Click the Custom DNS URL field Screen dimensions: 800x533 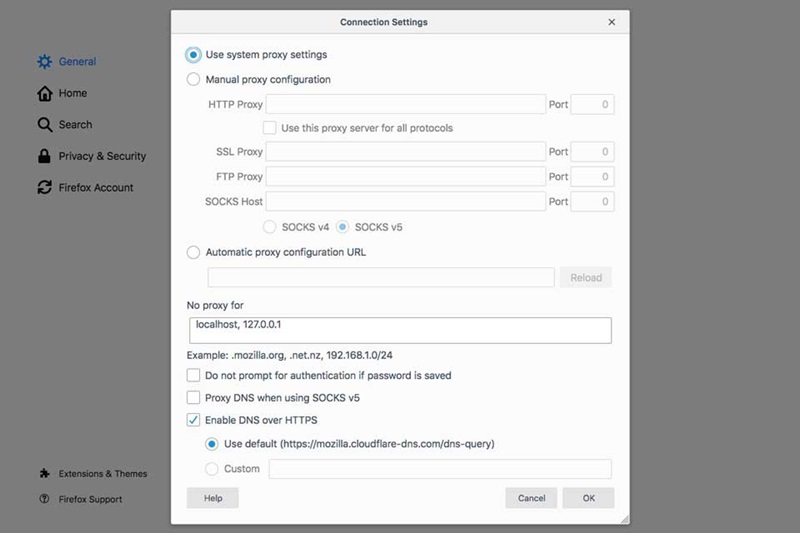coord(440,469)
